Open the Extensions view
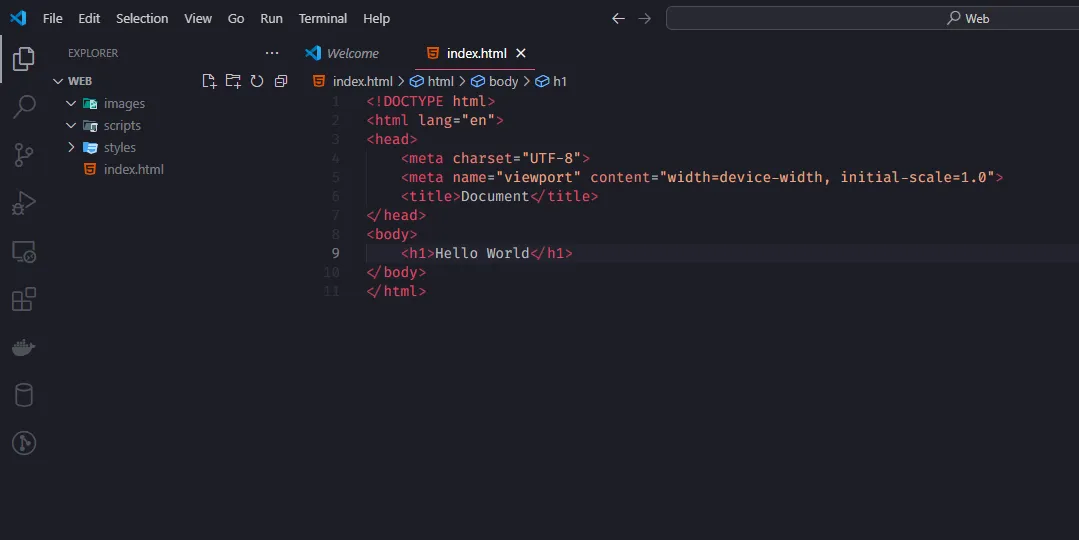Viewport: 1079px width, 540px height. click(24, 299)
